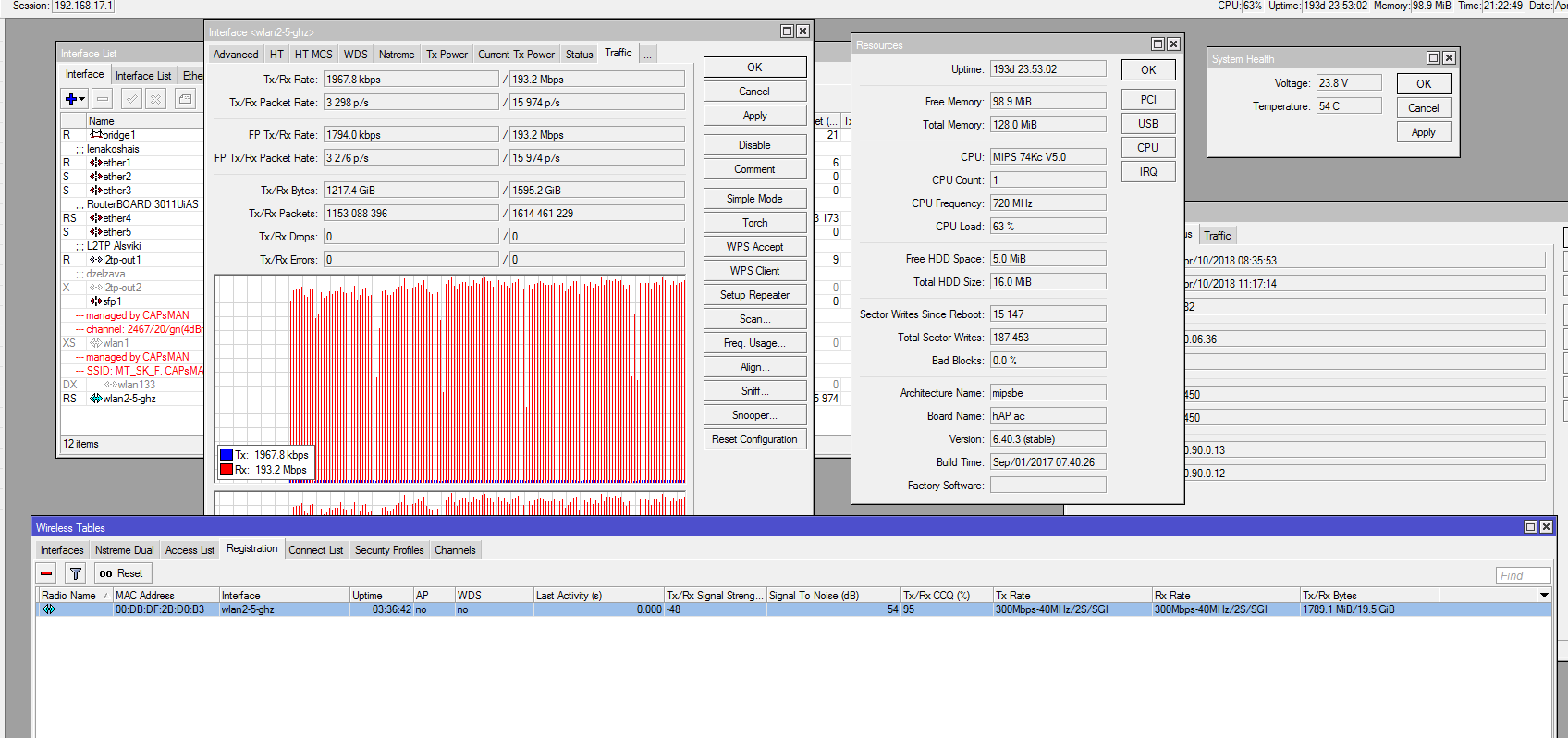This screenshot has width=1568, height=738.
Task: Select the registered client row icon under Radio Name
Action: coord(49,609)
